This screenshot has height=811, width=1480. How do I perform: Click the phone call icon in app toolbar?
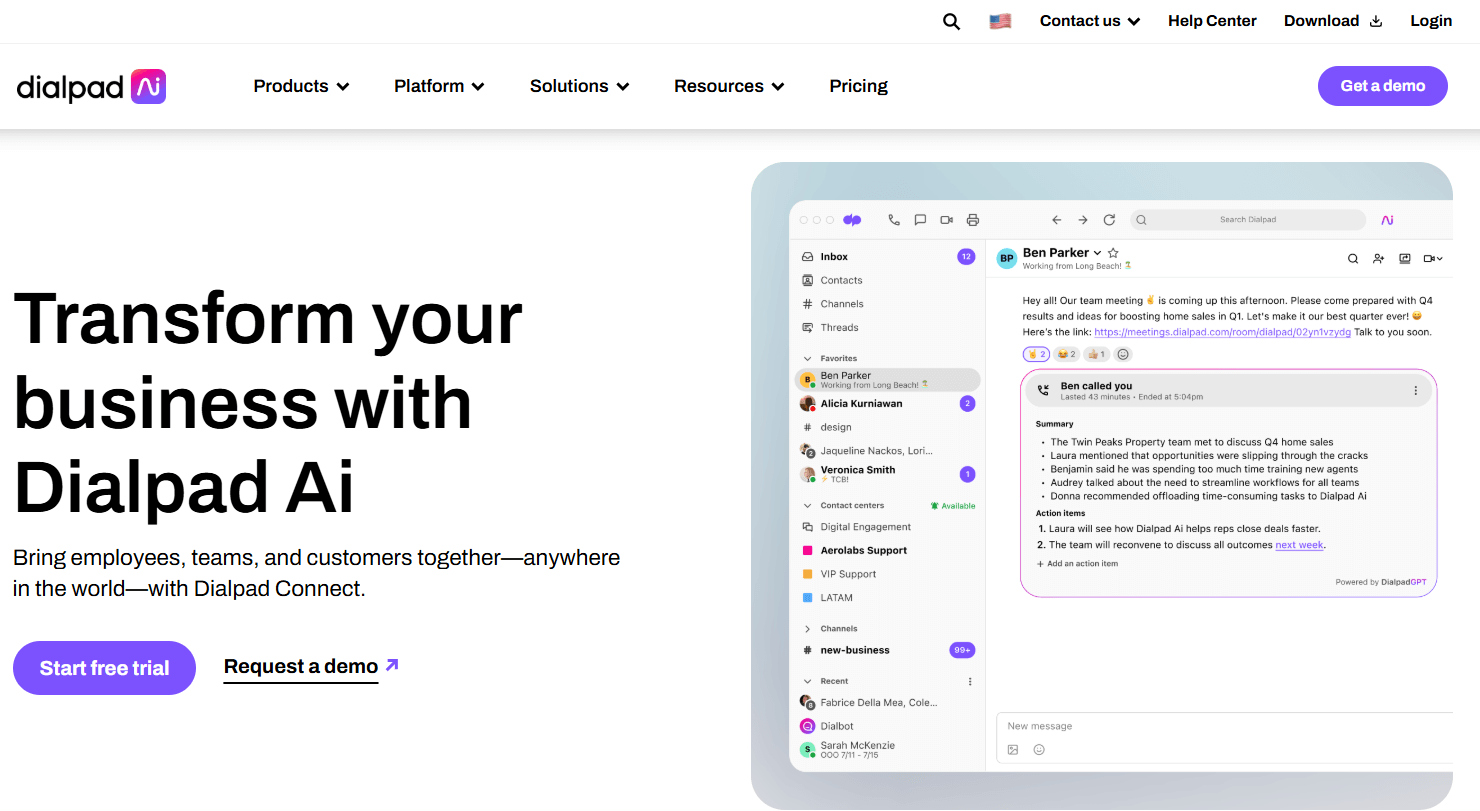[x=894, y=220]
